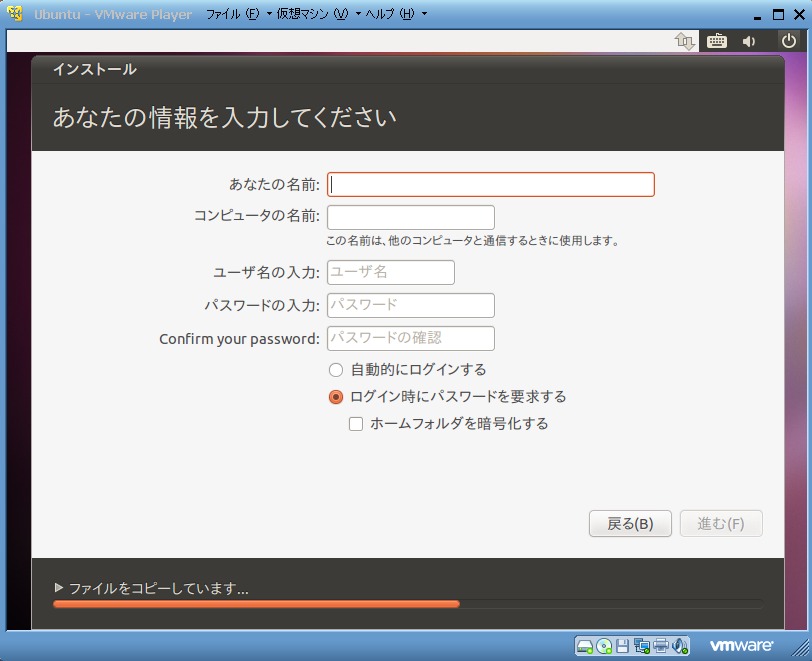Close the VMware Player window
The image size is (812, 661).
(x=800, y=15)
